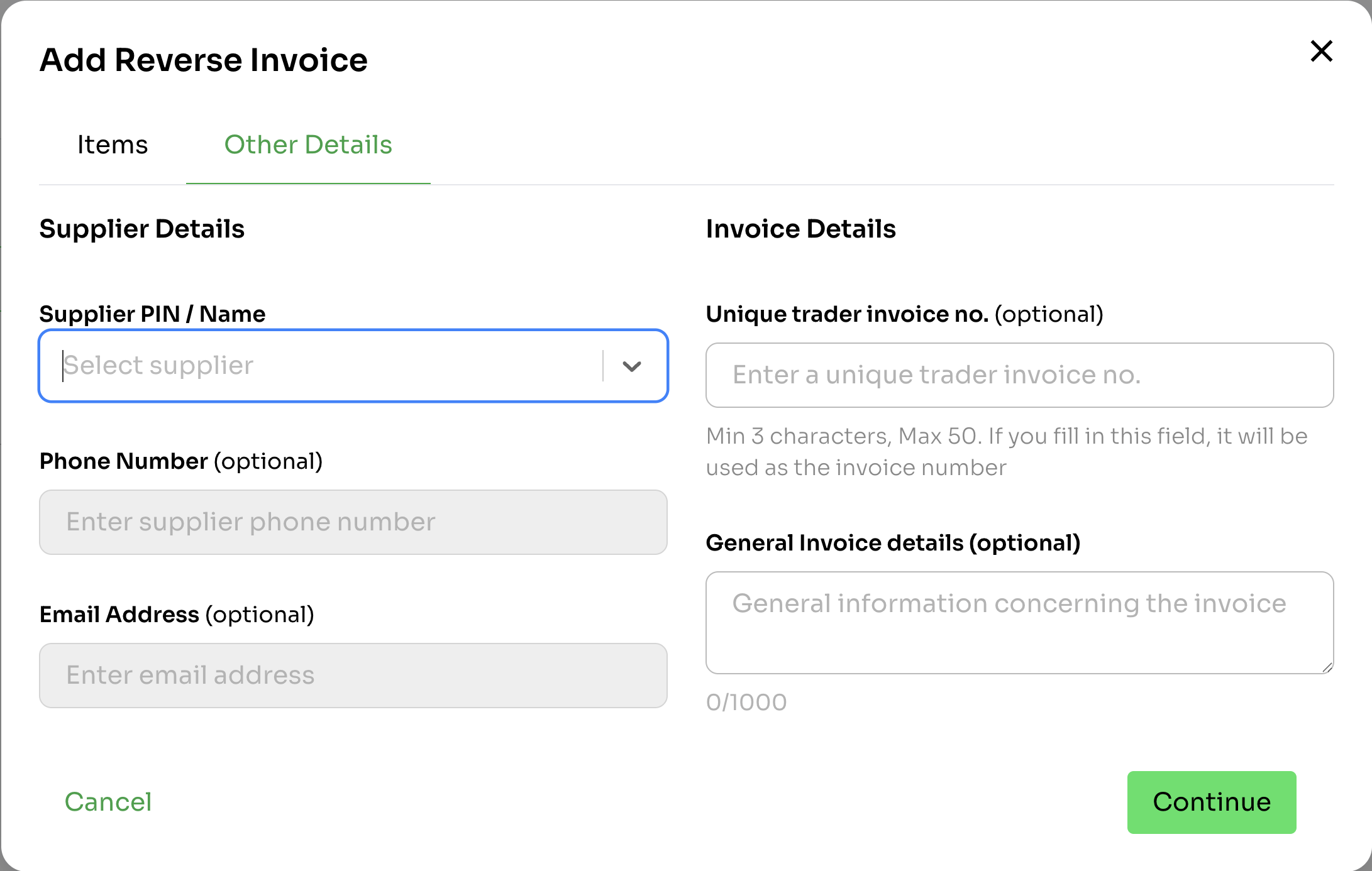Click the Phone Number (optional) label
This screenshot has width=1372, height=871.
[180, 461]
